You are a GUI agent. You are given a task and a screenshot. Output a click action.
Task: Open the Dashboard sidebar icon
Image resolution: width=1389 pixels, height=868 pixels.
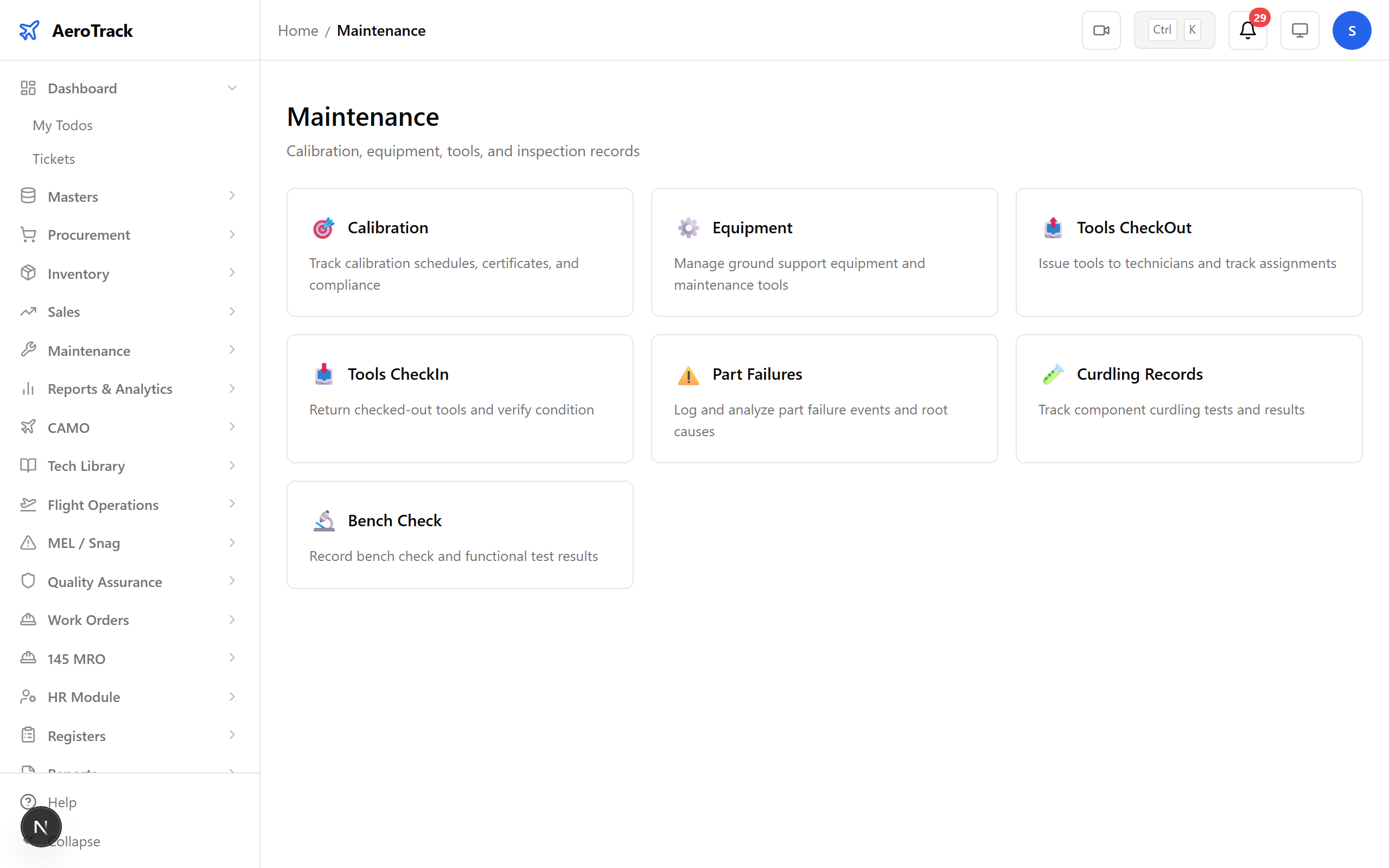pos(28,88)
